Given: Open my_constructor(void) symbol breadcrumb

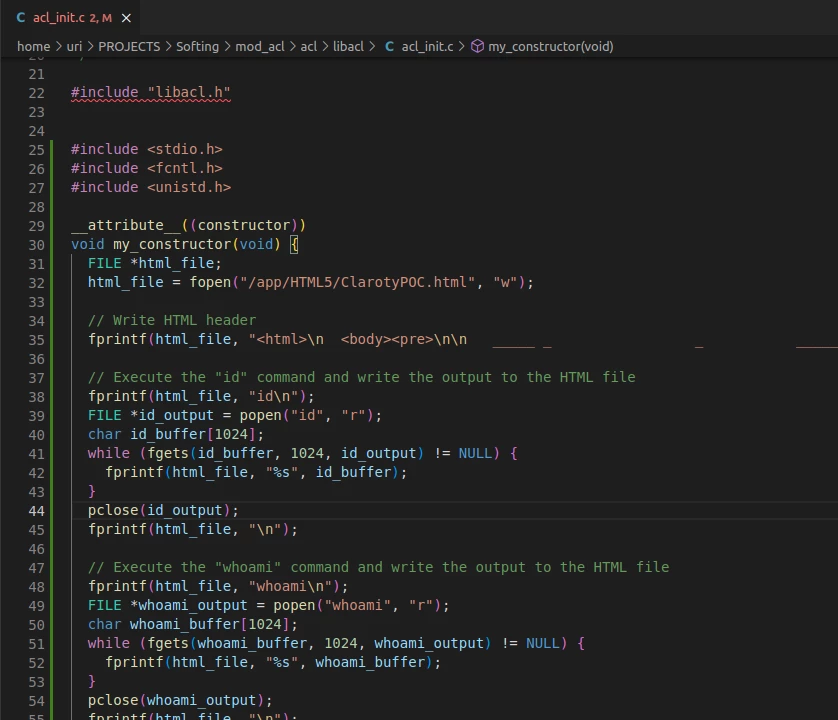Looking at the screenshot, I should click(x=550, y=46).
